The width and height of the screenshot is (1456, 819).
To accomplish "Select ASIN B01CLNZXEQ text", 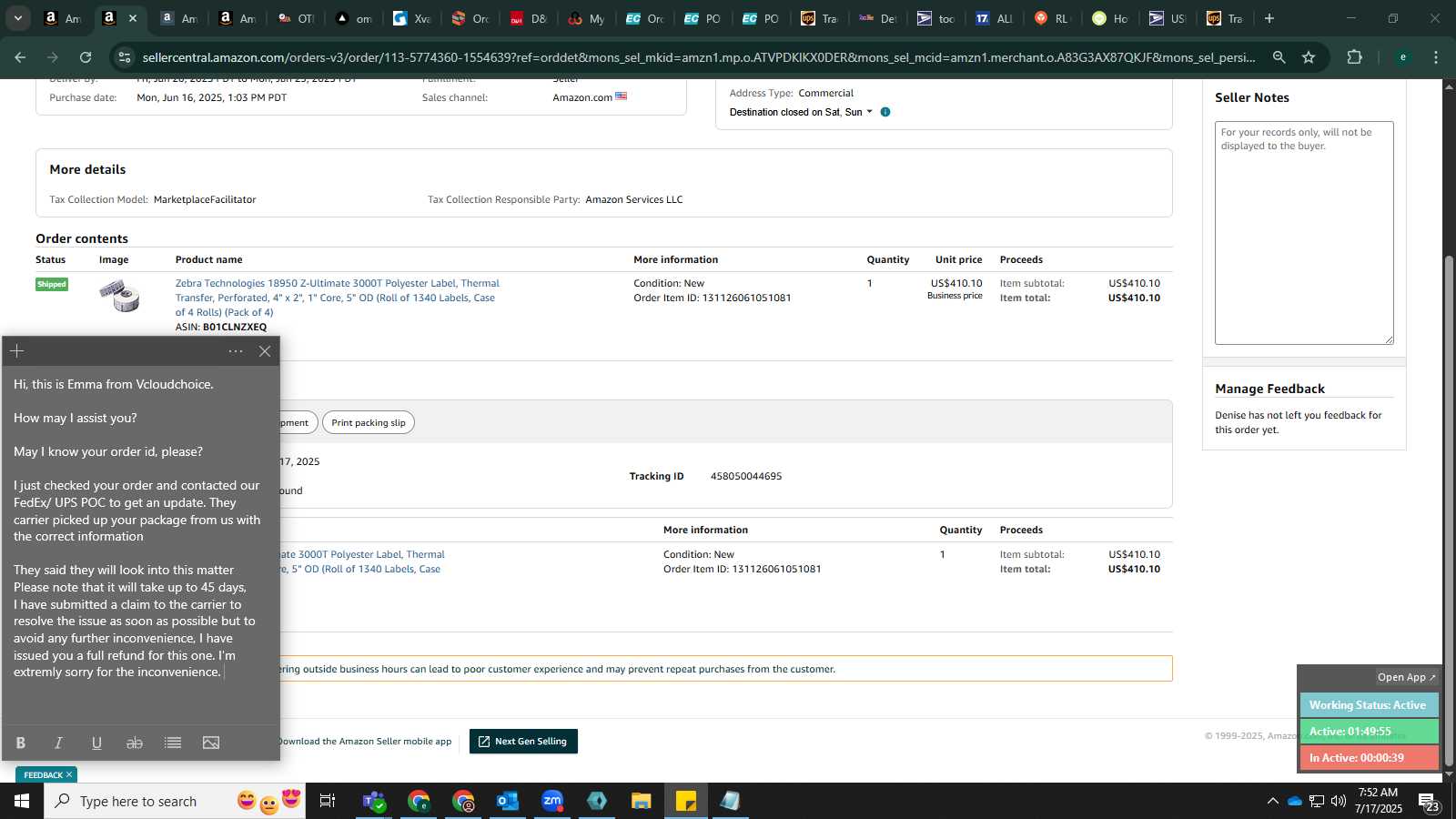I will click(x=221, y=327).
